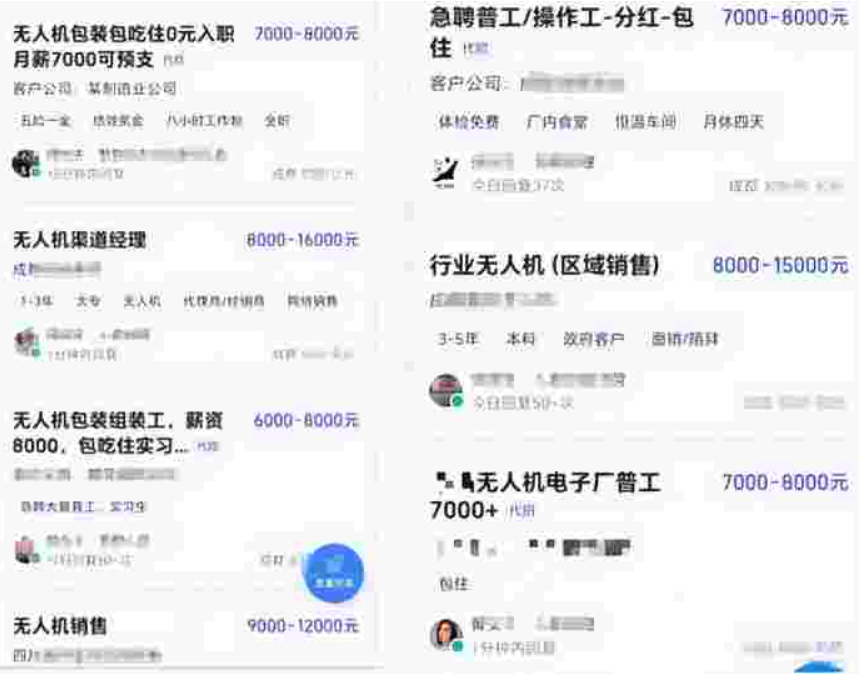Open recruiter avatar under 无人机包装包吃住 listing

(26, 163)
